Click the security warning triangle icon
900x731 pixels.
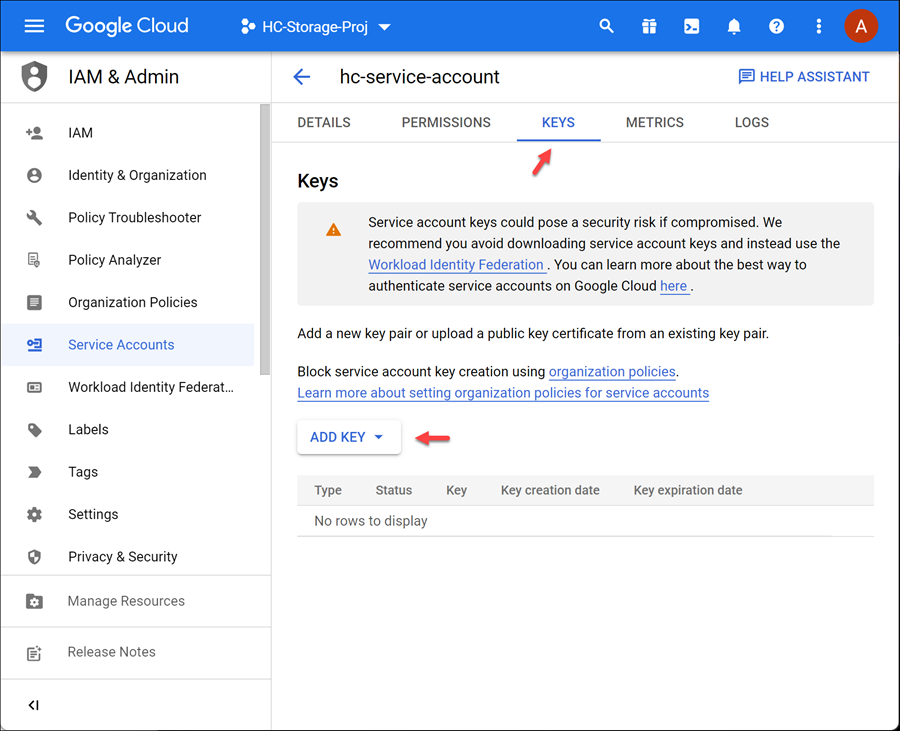[x=333, y=230]
